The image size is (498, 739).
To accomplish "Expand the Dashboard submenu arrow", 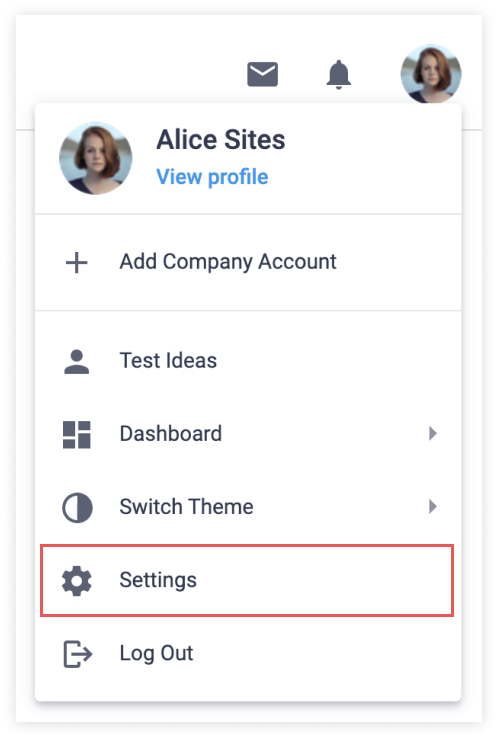I will [433, 434].
